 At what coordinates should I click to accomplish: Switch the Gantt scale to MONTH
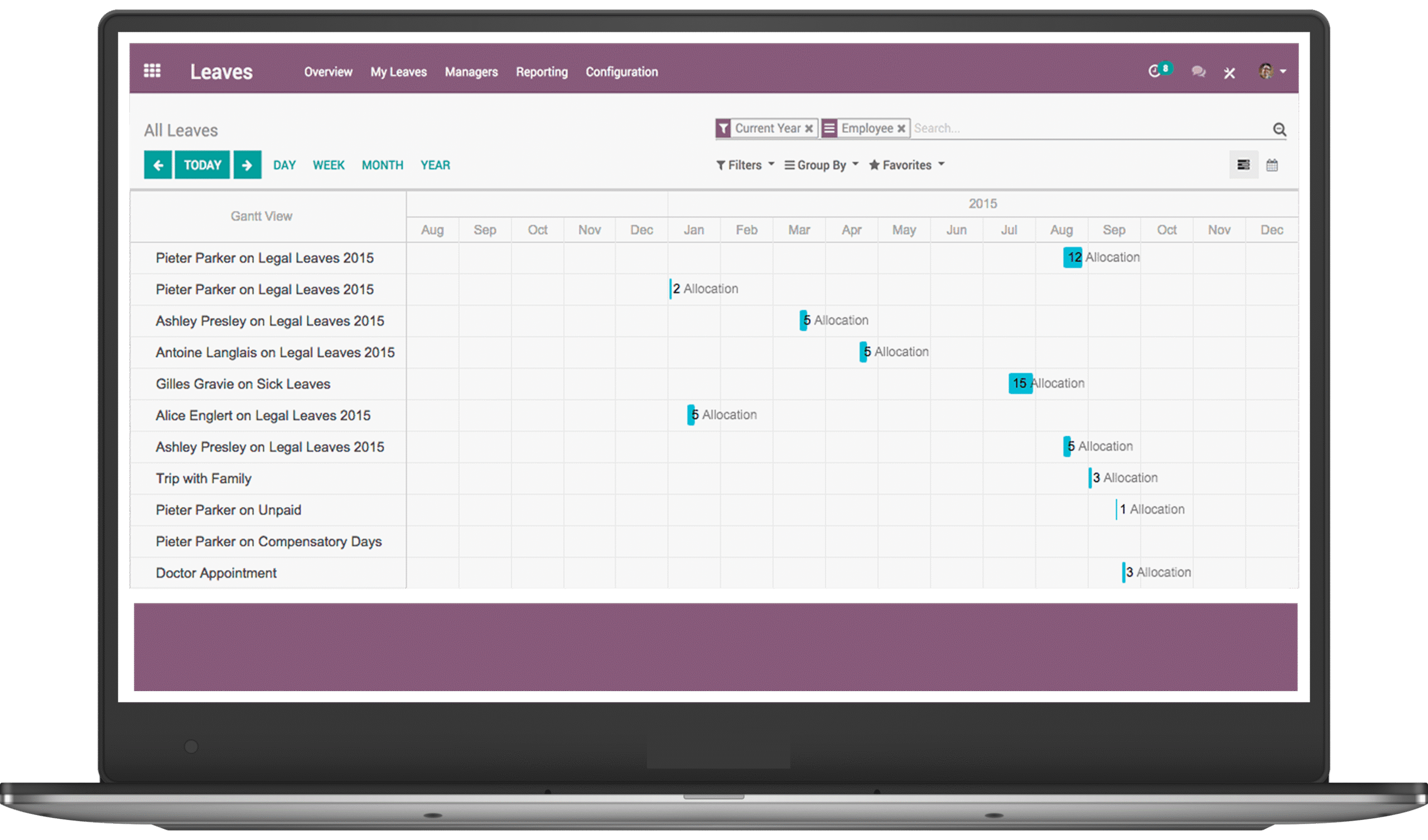(383, 165)
